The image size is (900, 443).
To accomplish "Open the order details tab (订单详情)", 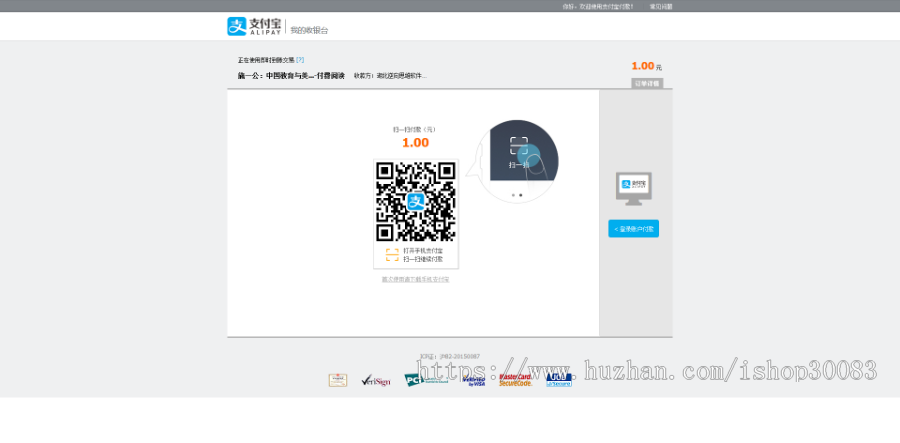I will tap(647, 83).
